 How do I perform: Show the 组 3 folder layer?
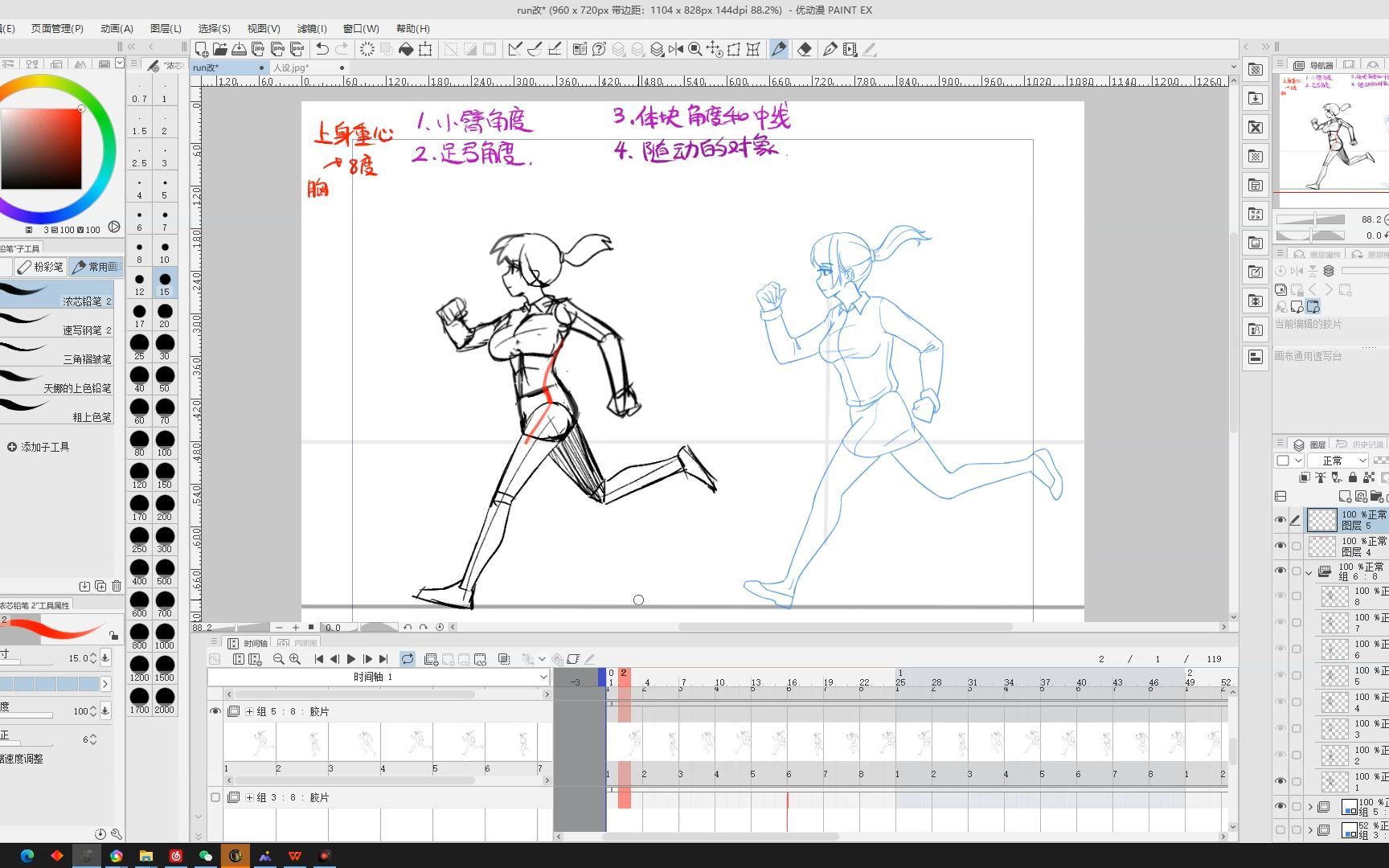tap(1280, 830)
